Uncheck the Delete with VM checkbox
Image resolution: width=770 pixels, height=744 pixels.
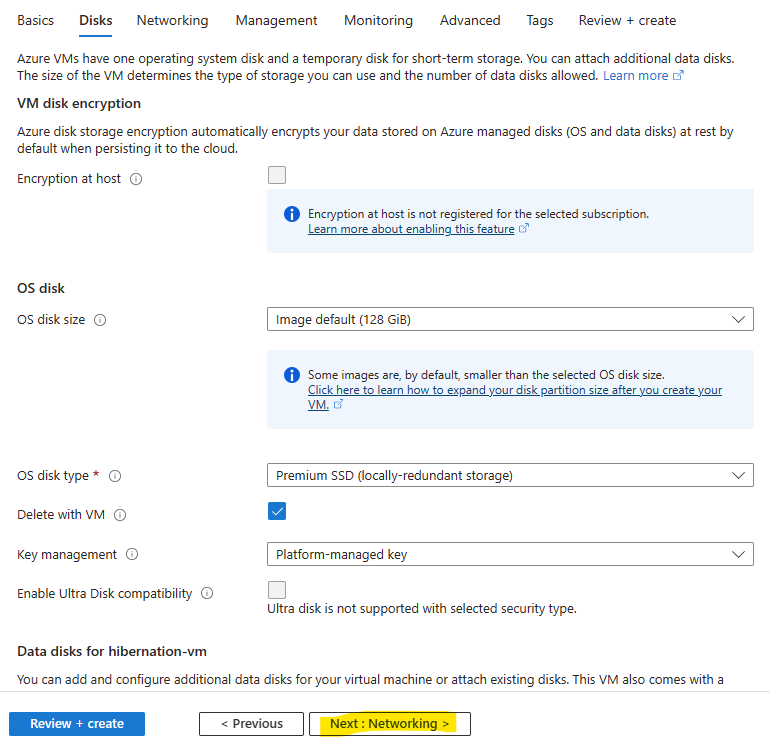point(277,511)
